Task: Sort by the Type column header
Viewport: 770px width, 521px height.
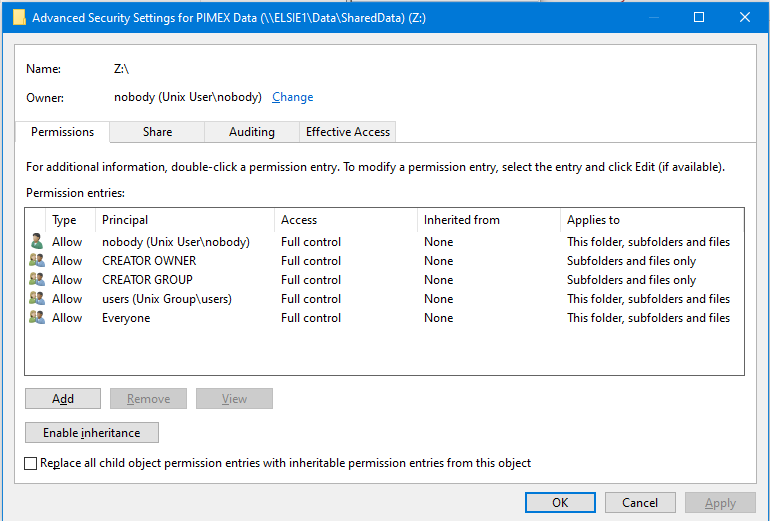Action: (70, 220)
